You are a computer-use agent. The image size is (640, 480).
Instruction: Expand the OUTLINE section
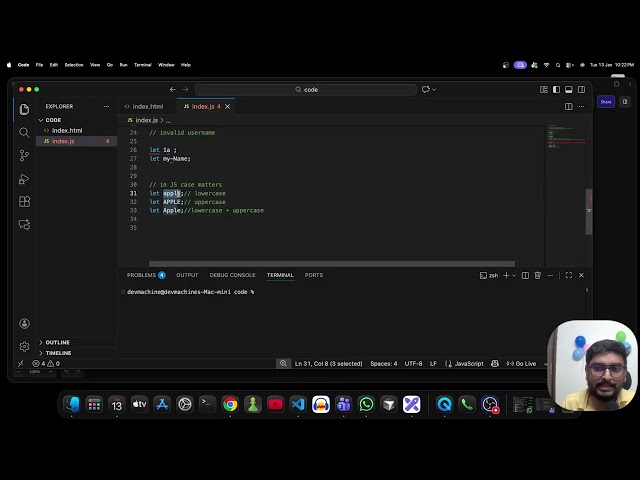pos(57,342)
